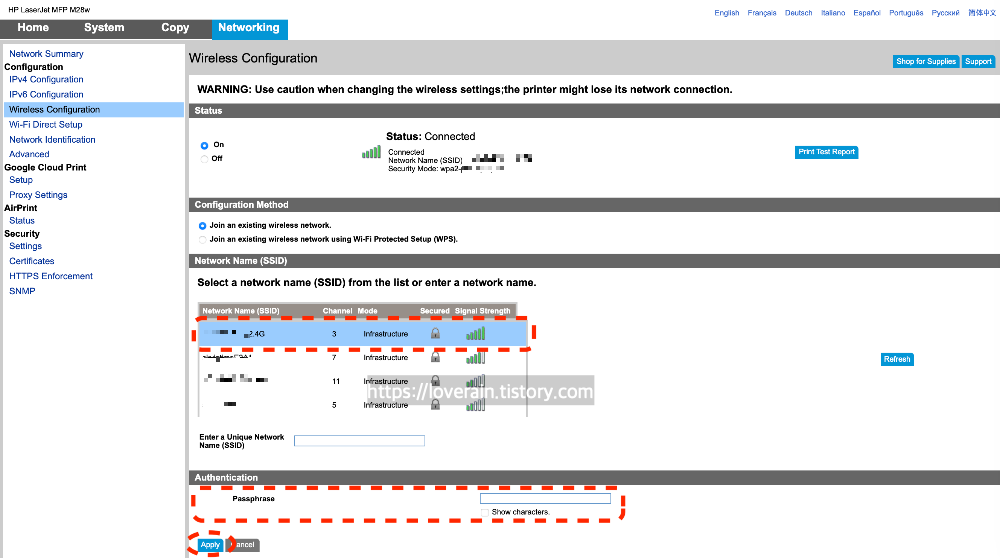Go to IPv6 Configuration
Image resolution: width=1000 pixels, height=558 pixels.
pos(46,94)
